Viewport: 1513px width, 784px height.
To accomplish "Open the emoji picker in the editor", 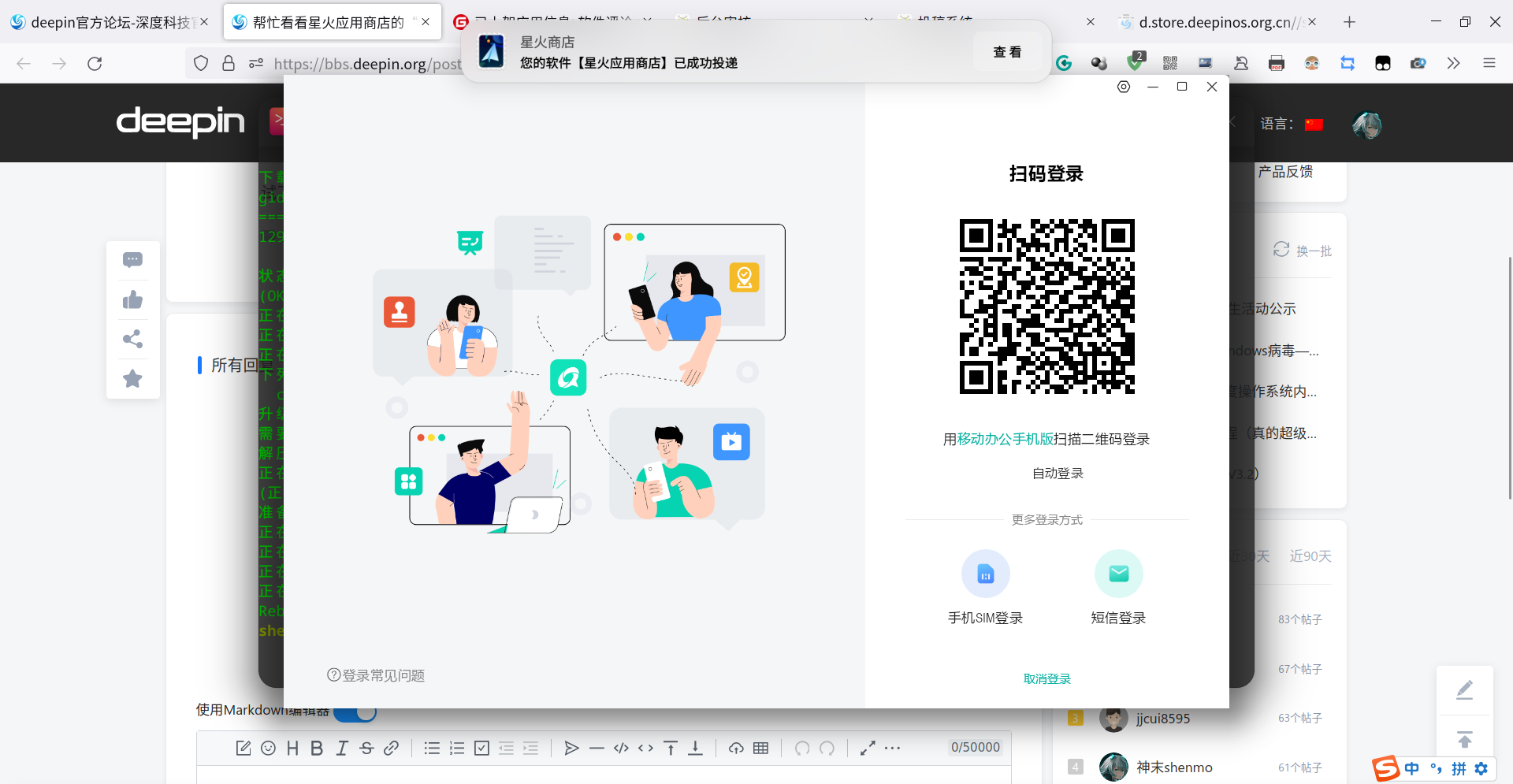I will (x=268, y=748).
